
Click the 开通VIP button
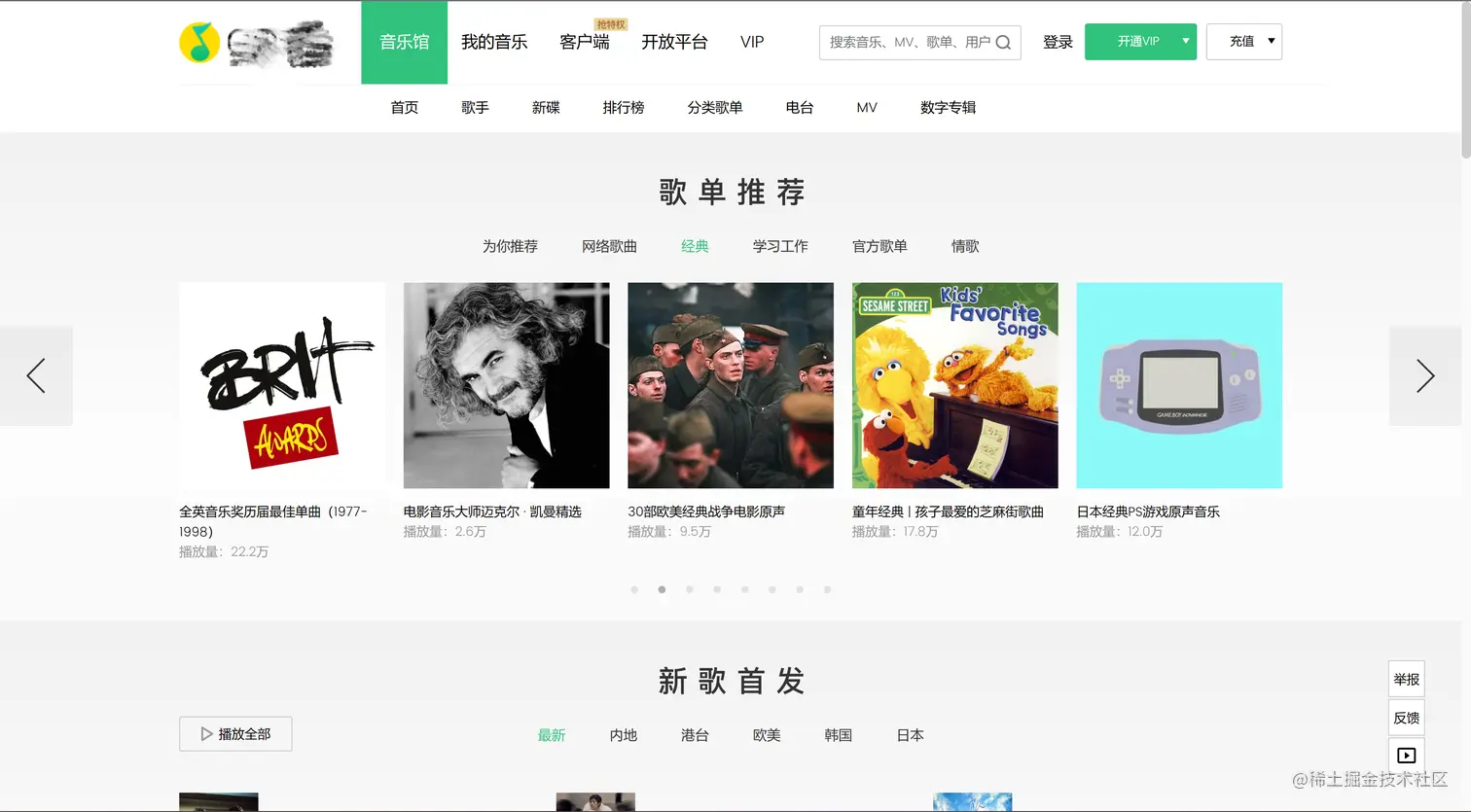click(x=1138, y=42)
